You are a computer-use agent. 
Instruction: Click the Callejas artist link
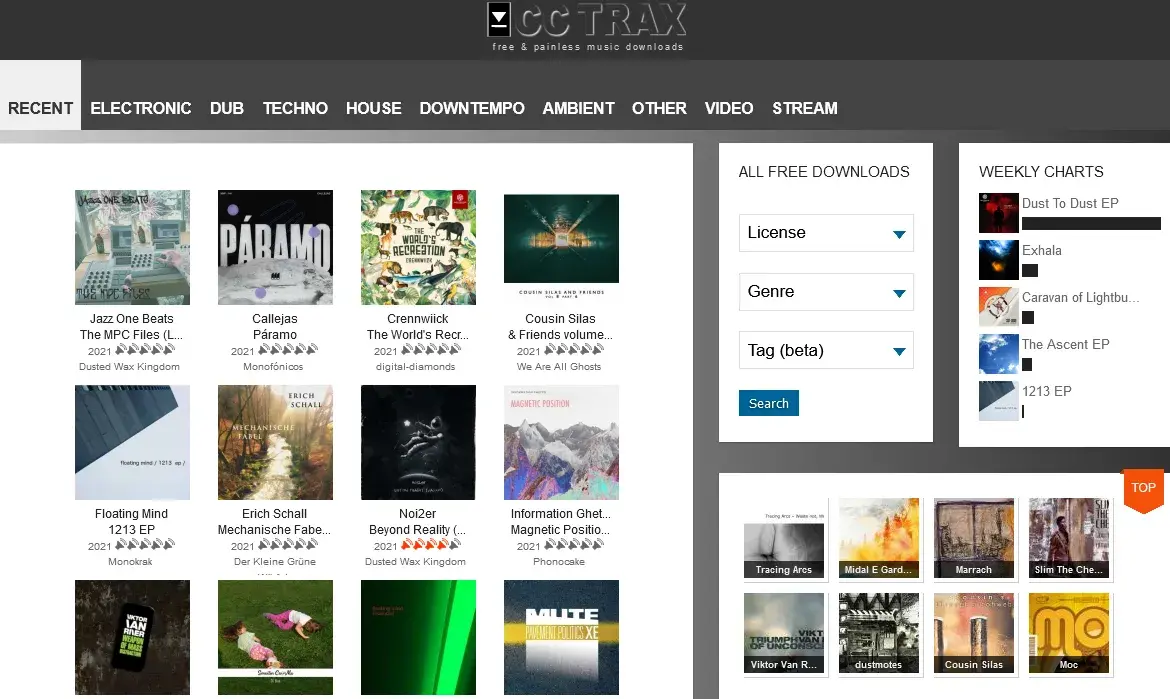pyautogui.click(x=275, y=319)
